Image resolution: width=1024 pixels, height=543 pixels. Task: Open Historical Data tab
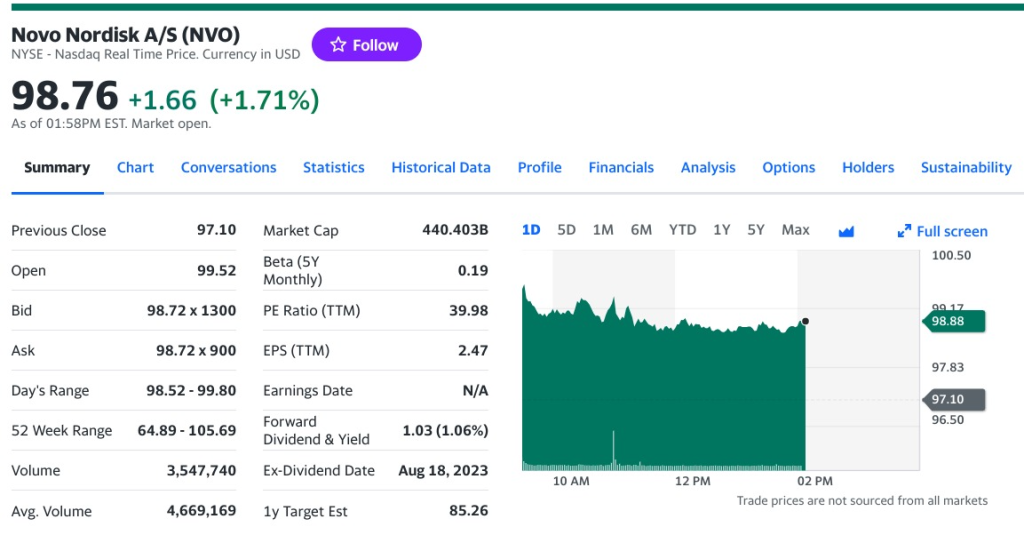tap(441, 167)
